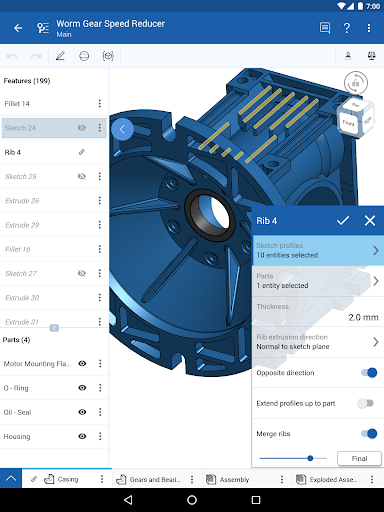Open the versions and history icon
This screenshot has width=384, height=512.
pos(43,28)
